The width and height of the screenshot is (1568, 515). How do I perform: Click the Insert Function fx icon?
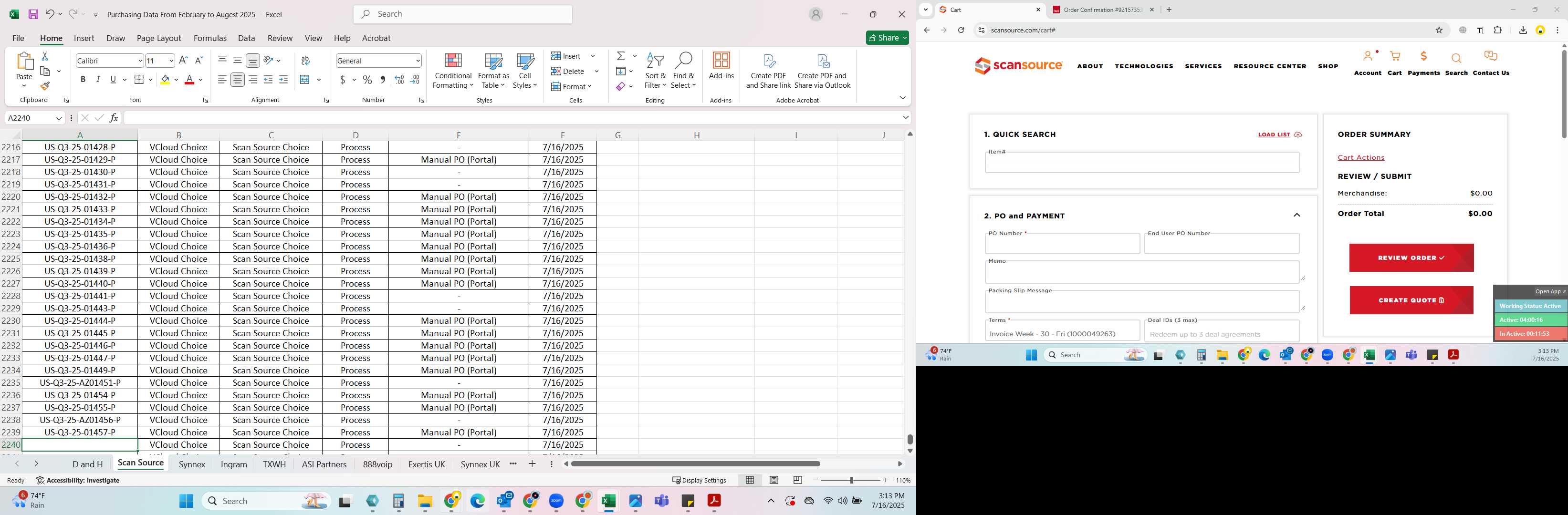coord(113,118)
